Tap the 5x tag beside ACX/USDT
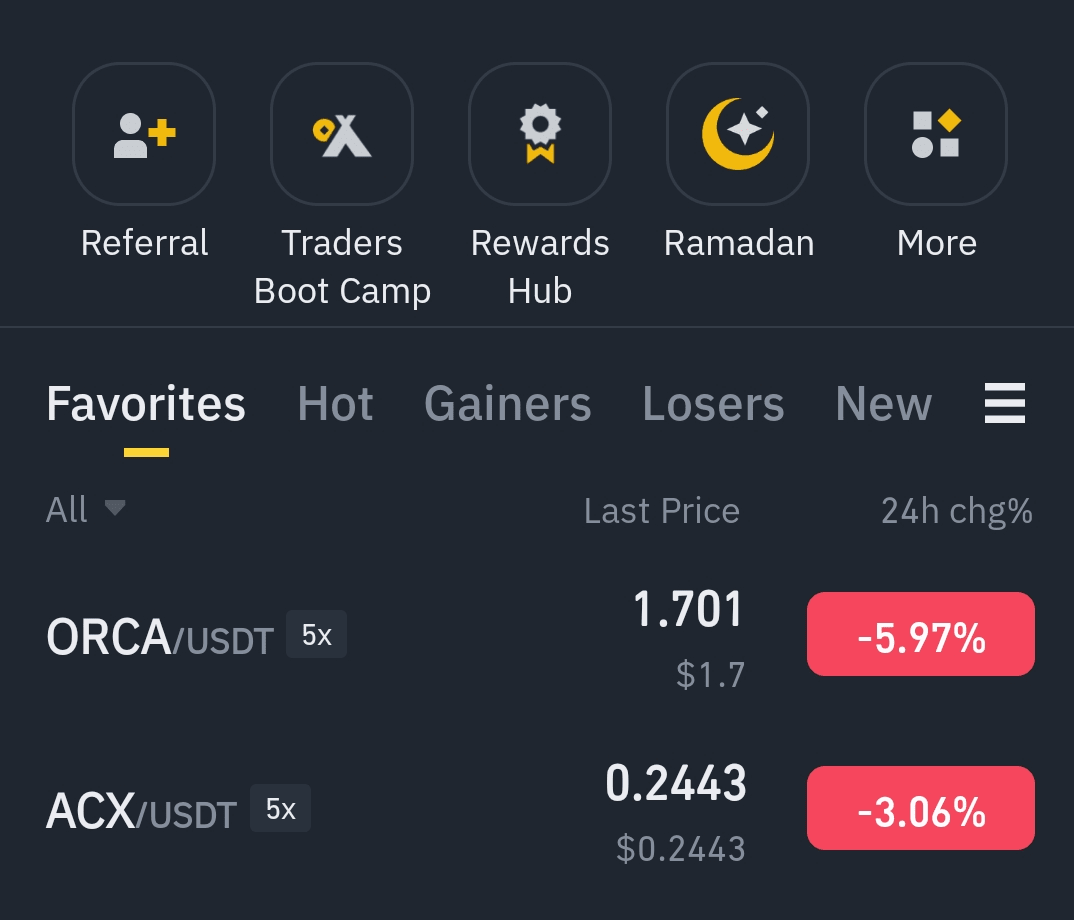 [280, 808]
